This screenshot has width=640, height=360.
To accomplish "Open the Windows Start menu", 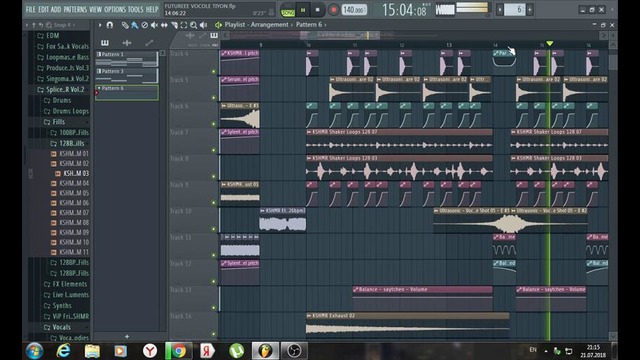I will pos(34,351).
